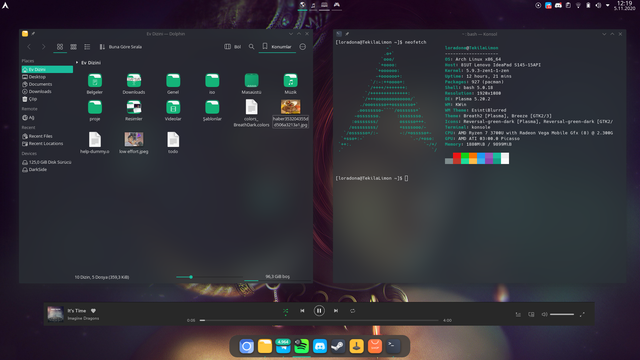The image size is (640, 360).
Task: Skip to the previous track
Action: point(302,311)
